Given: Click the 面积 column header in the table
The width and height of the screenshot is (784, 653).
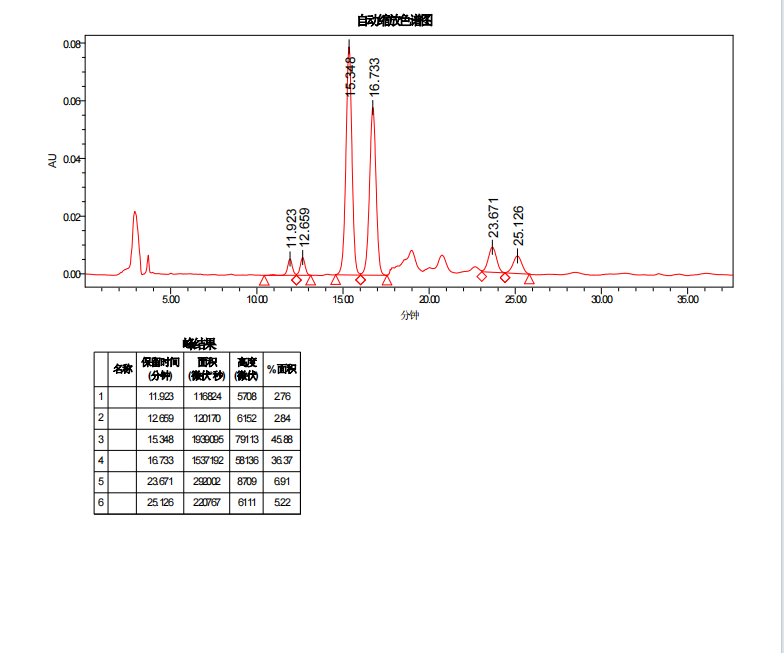Looking at the screenshot, I should click(207, 368).
